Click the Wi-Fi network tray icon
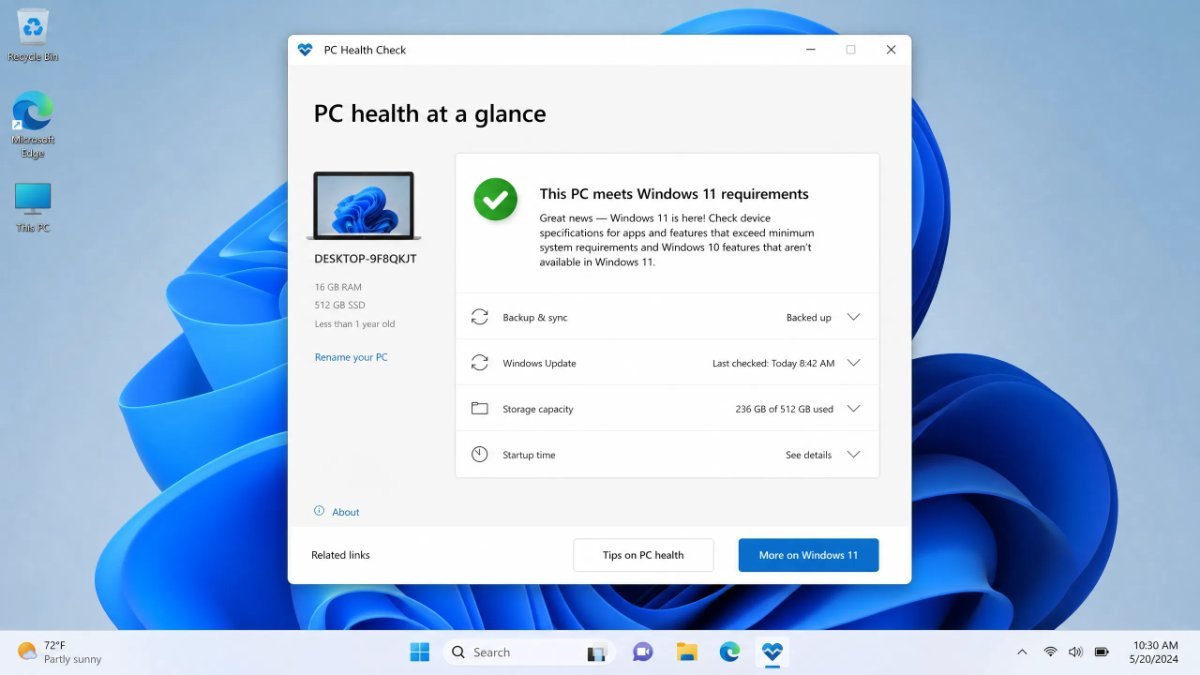1200x675 pixels. point(1050,652)
